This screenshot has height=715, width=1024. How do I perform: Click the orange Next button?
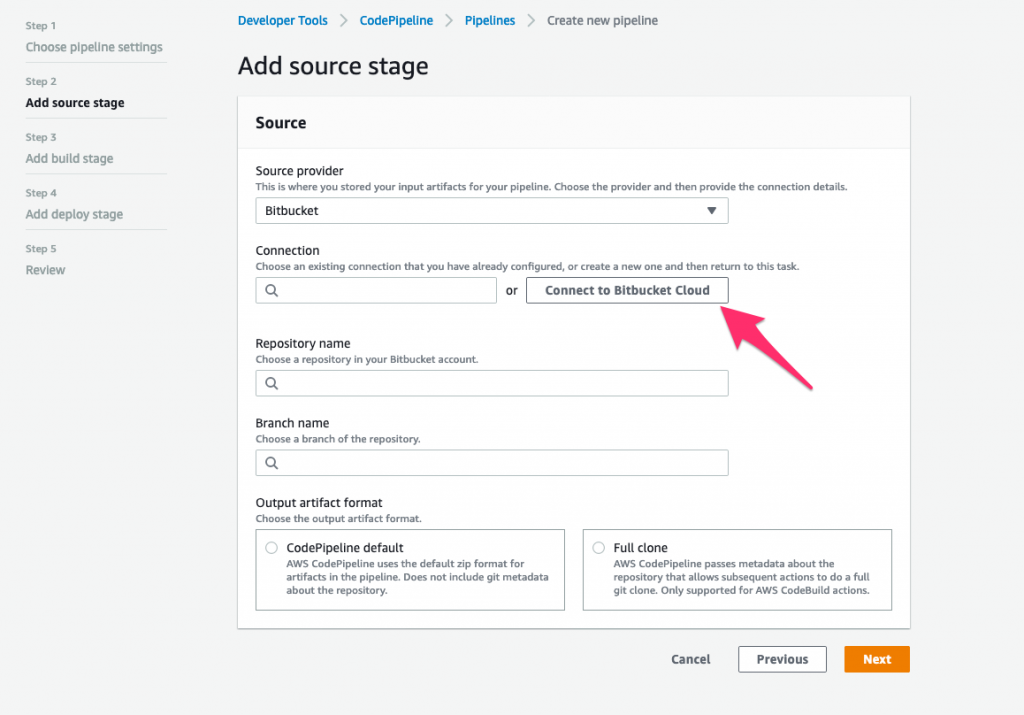coord(877,659)
